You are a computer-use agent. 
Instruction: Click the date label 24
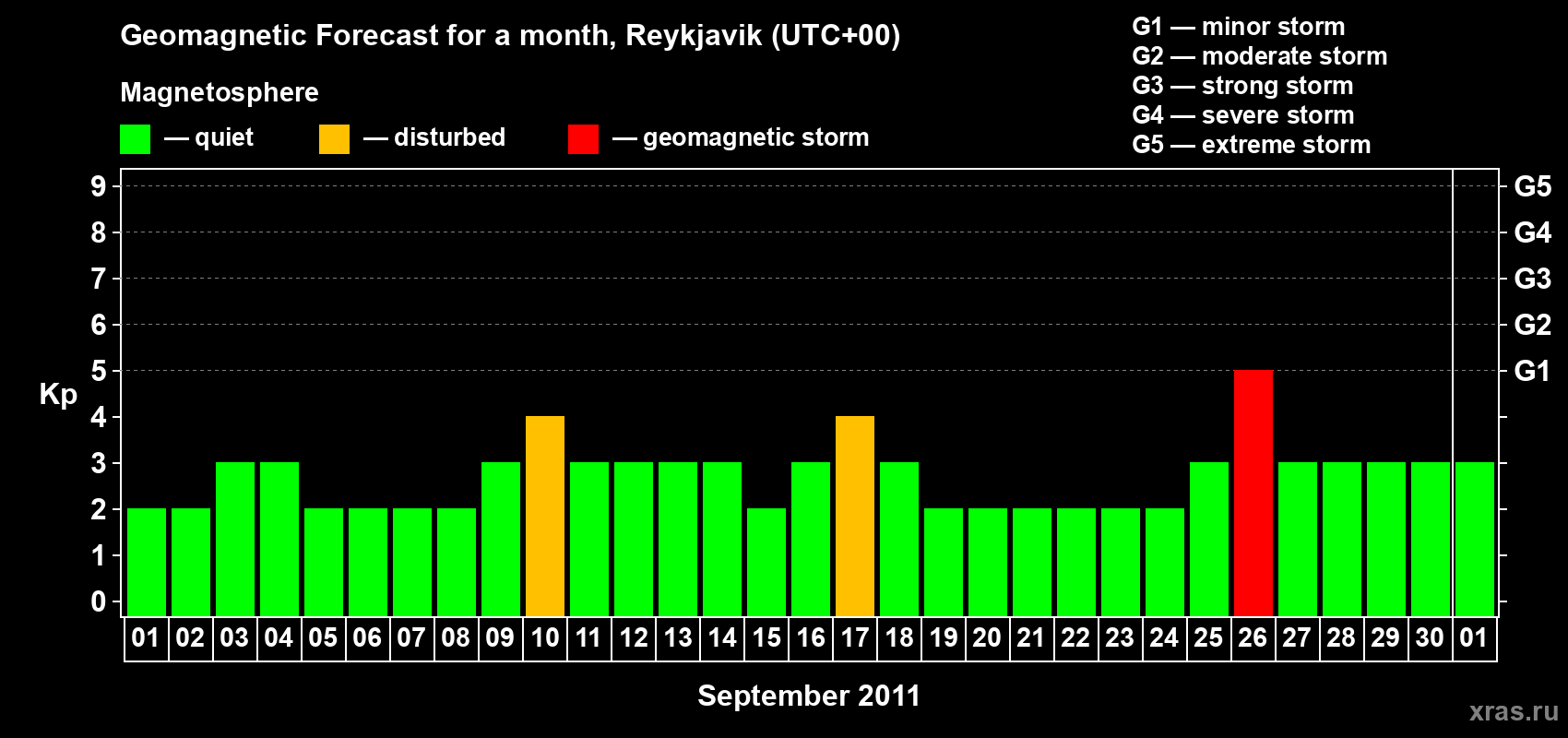pyautogui.click(x=1164, y=638)
